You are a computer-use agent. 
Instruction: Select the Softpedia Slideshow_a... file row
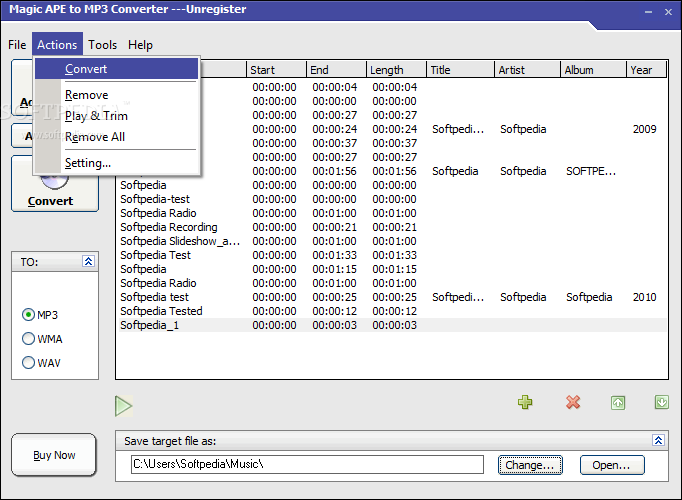point(392,241)
